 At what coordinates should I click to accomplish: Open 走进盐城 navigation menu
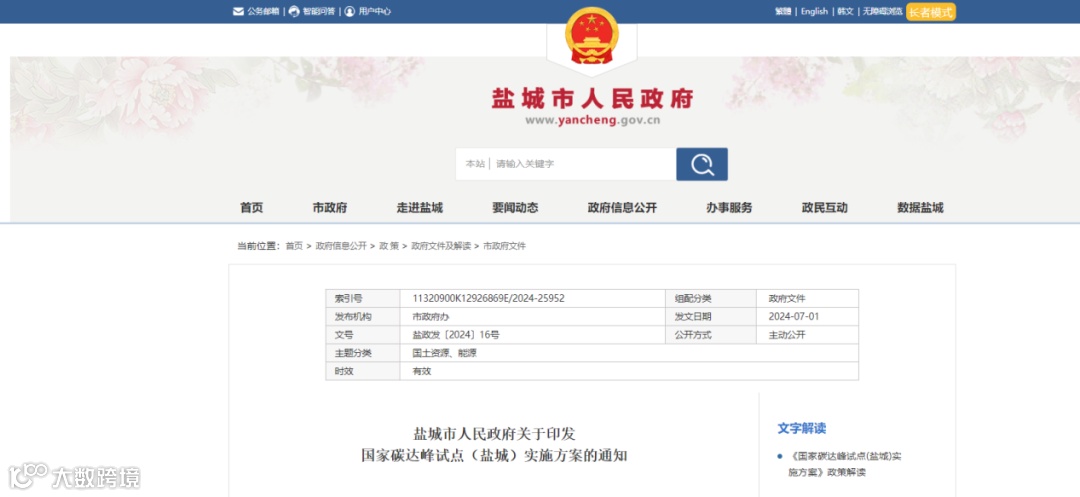click(419, 208)
